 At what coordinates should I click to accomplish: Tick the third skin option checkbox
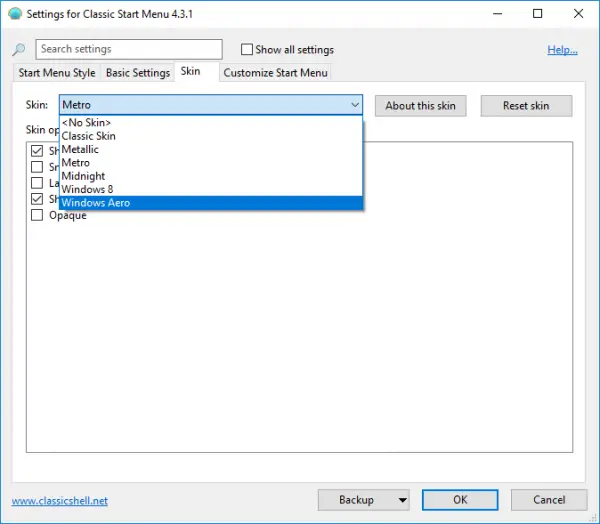pos(37,183)
